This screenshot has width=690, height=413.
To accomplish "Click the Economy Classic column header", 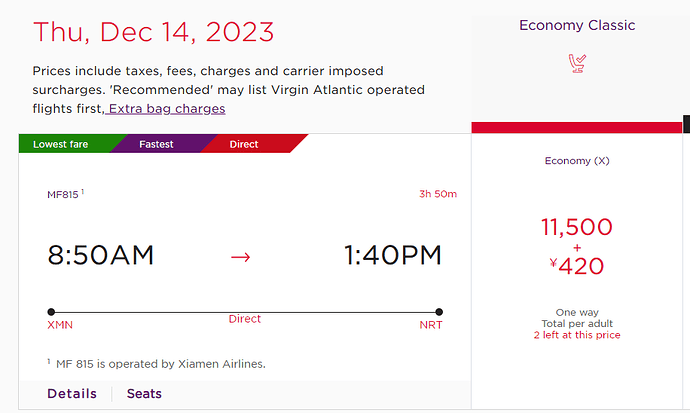I will [577, 25].
